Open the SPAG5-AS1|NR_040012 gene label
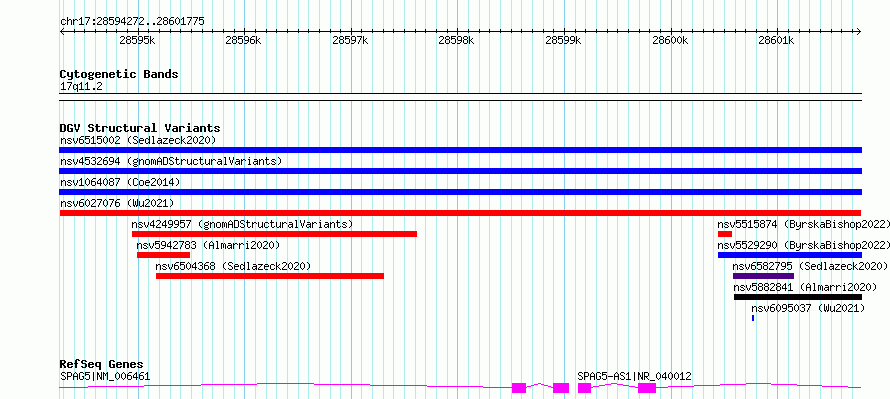This screenshot has height=399, width=890. 635,376
